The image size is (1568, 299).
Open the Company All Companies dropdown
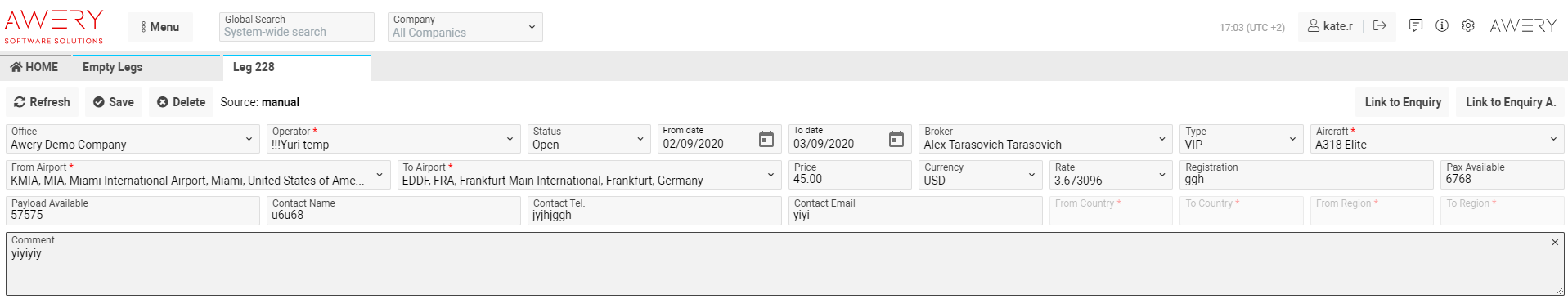(465, 26)
